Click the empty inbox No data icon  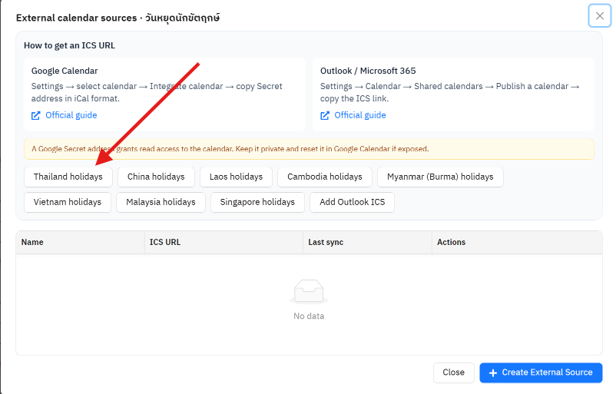pyautogui.click(x=309, y=291)
